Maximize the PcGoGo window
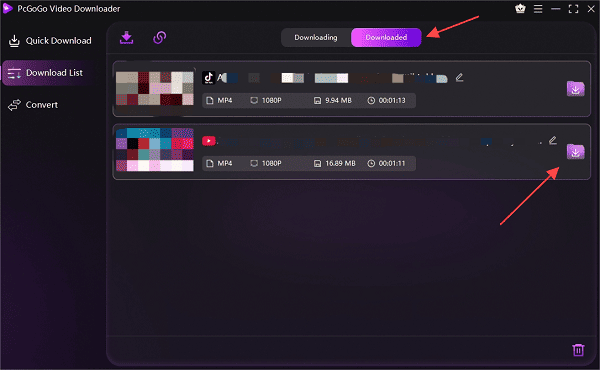This screenshot has width=600, height=370. pos(573,9)
